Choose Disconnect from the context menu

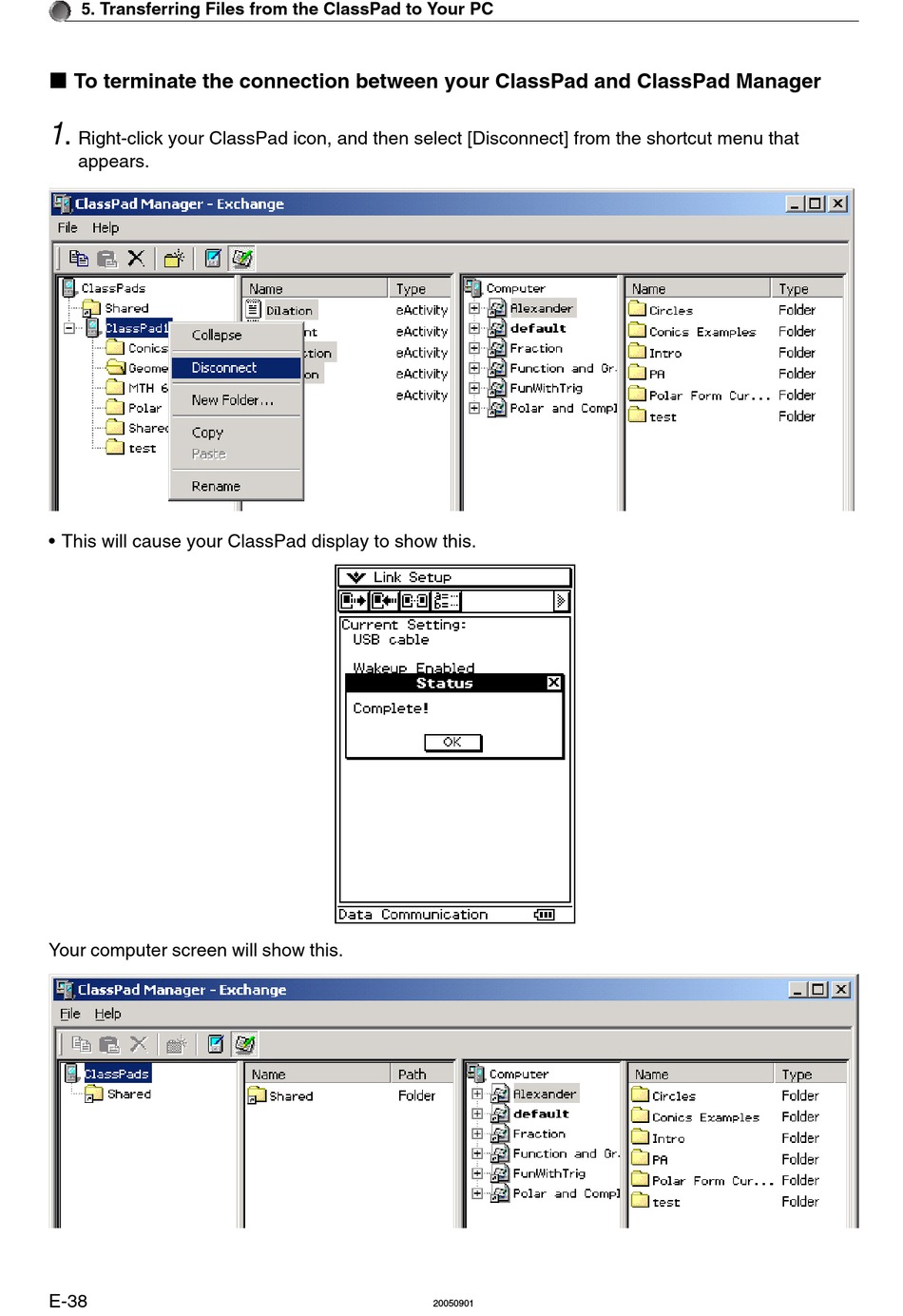point(236,367)
